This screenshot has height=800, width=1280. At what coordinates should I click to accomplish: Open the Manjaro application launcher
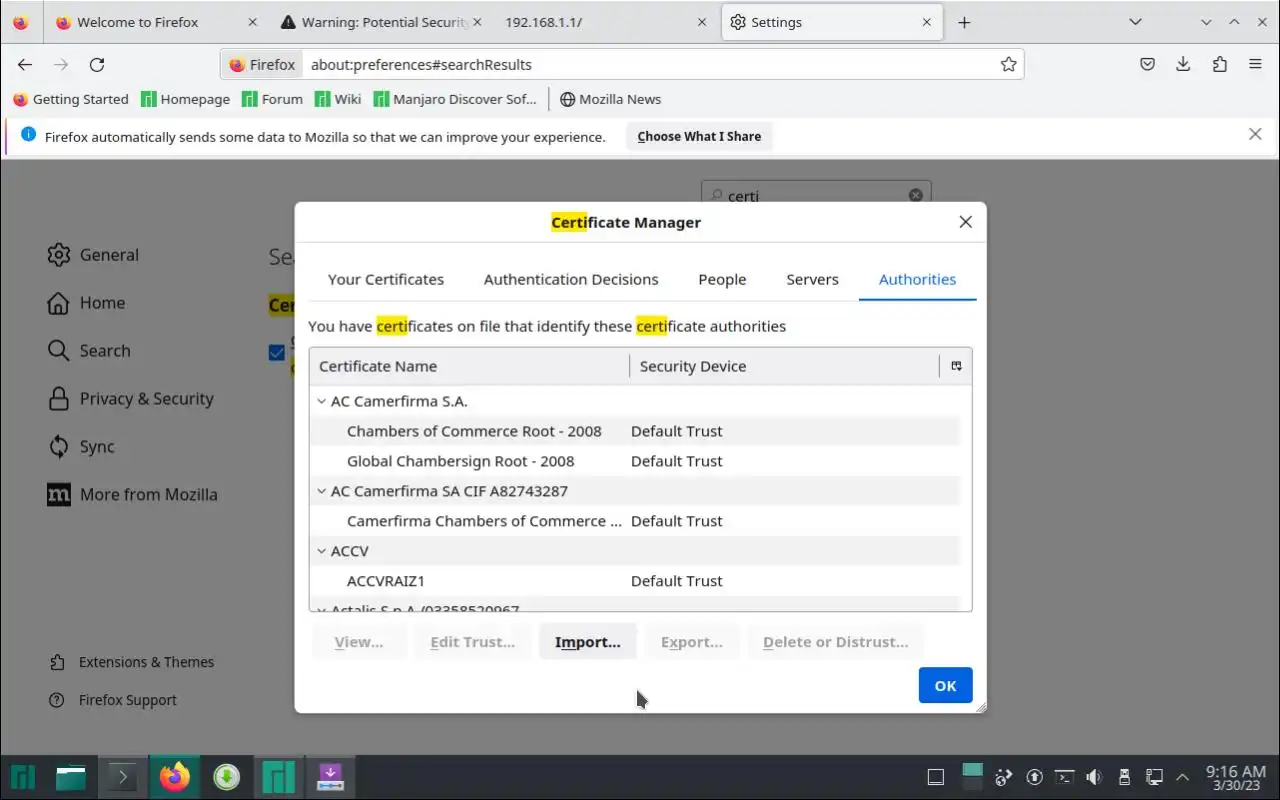tap(23, 776)
